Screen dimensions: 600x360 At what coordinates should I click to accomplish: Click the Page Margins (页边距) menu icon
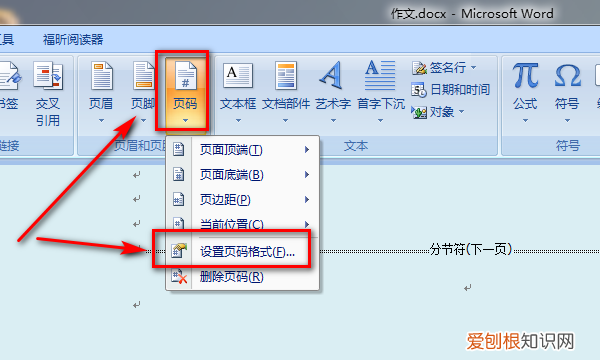[178, 199]
